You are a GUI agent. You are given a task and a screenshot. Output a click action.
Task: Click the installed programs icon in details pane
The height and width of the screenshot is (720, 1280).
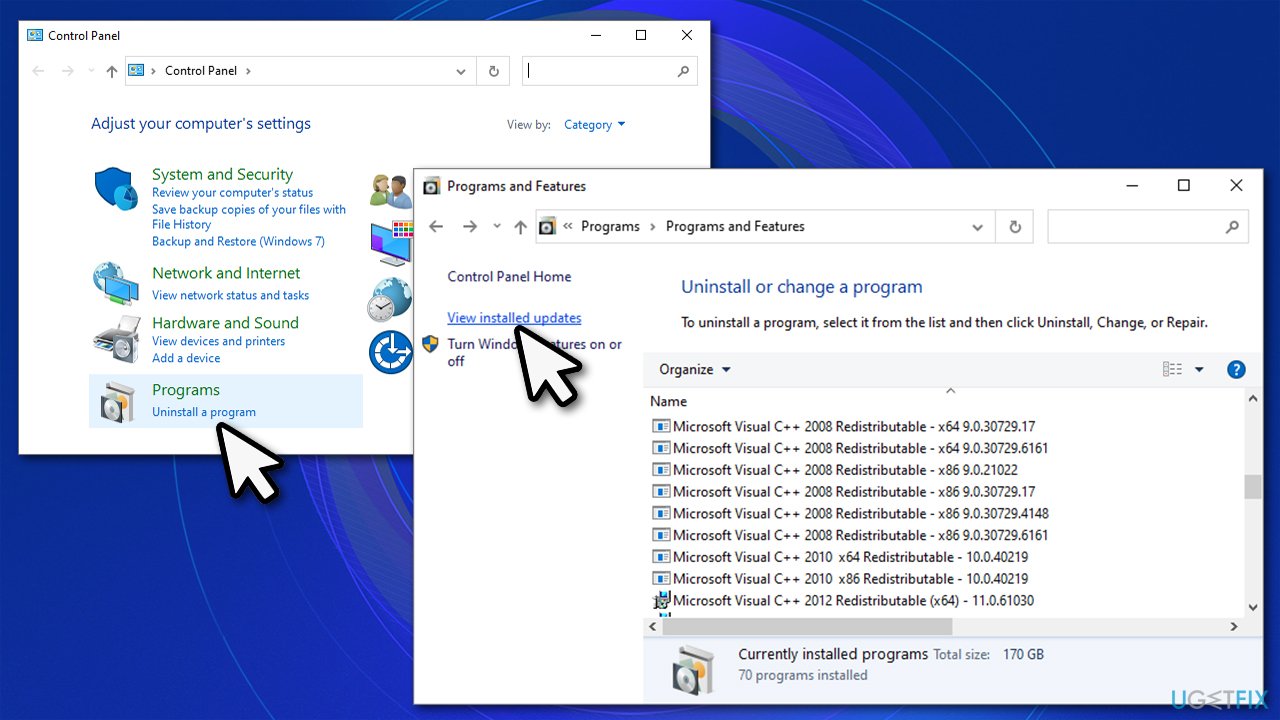click(693, 669)
